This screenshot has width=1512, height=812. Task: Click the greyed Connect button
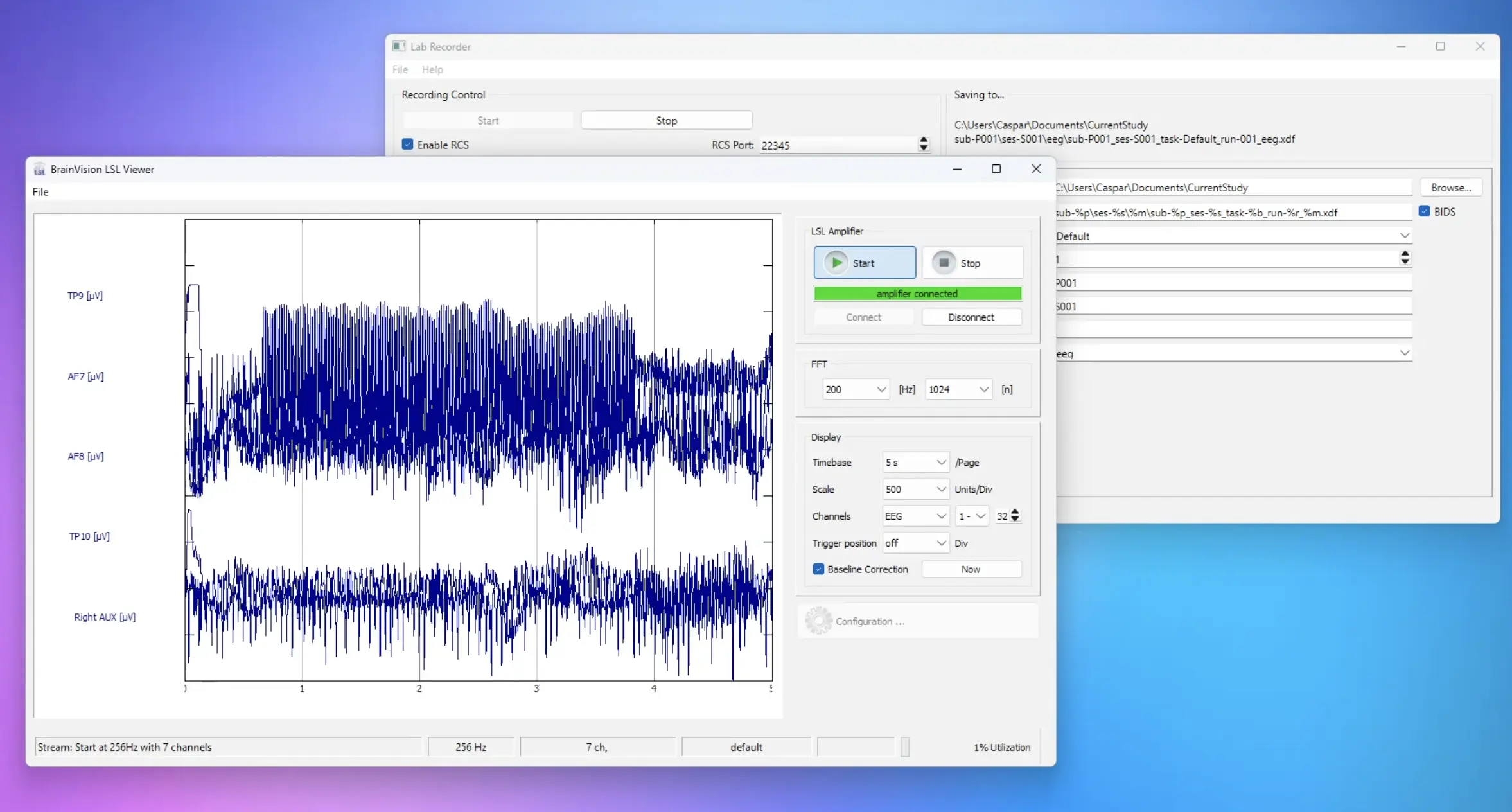[x=863, y=317]
